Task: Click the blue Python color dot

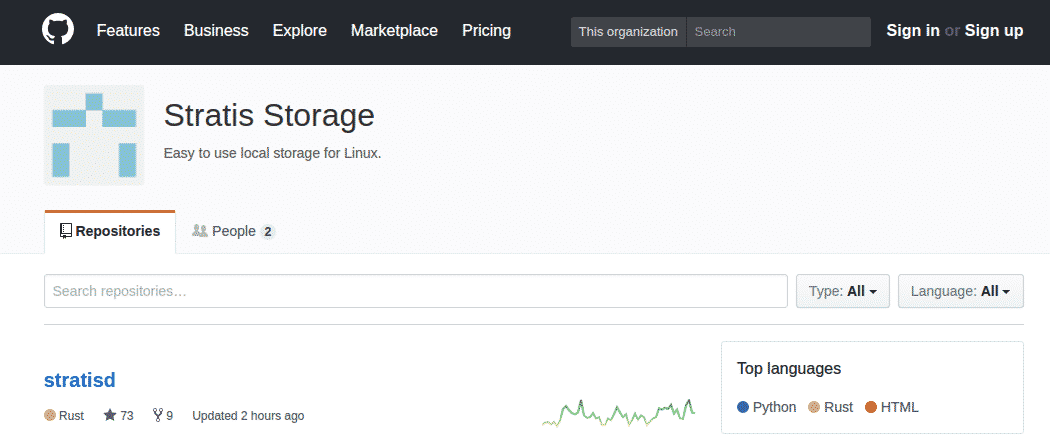Action: coord(743,407)
